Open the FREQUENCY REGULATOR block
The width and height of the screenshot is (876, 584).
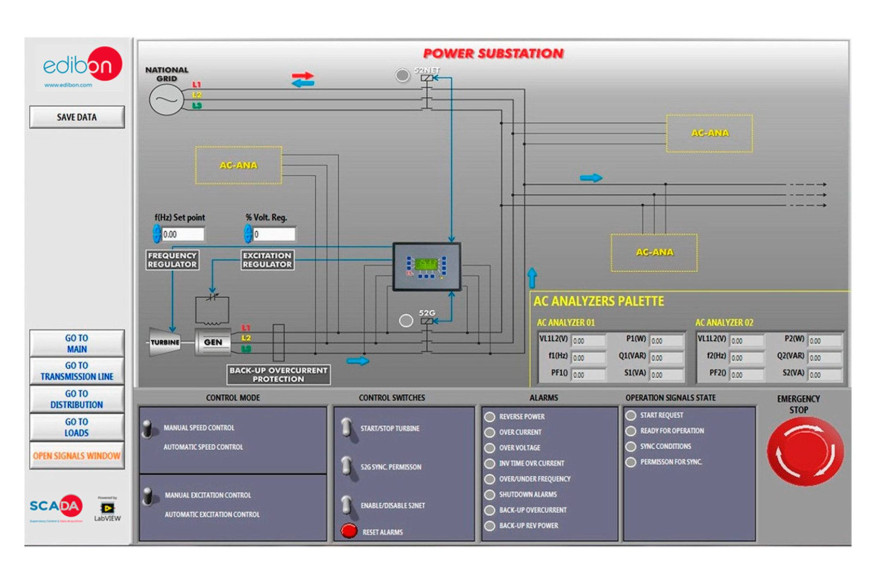point(170,258)
